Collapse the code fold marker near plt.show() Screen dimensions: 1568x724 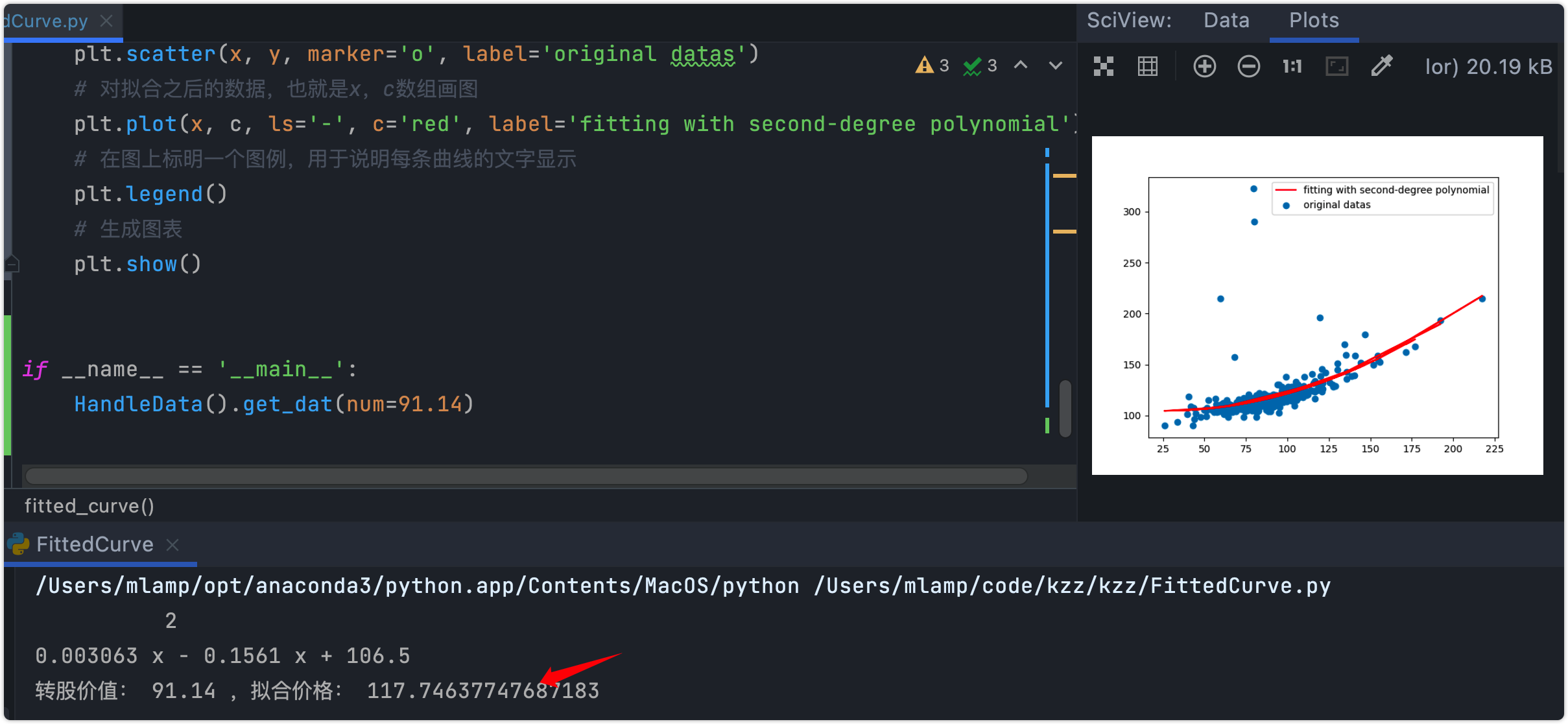click(x=12, y=264)
